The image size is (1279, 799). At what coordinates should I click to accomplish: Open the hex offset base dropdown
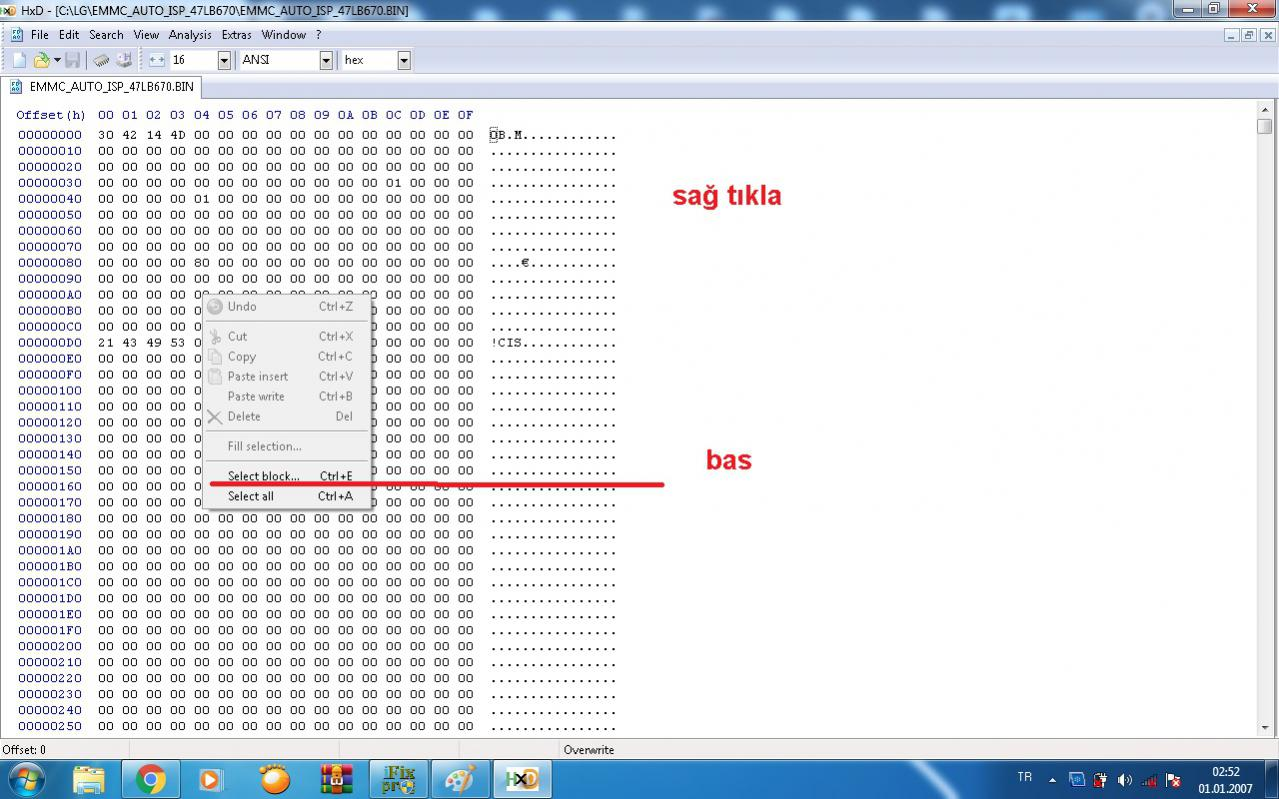404,60
